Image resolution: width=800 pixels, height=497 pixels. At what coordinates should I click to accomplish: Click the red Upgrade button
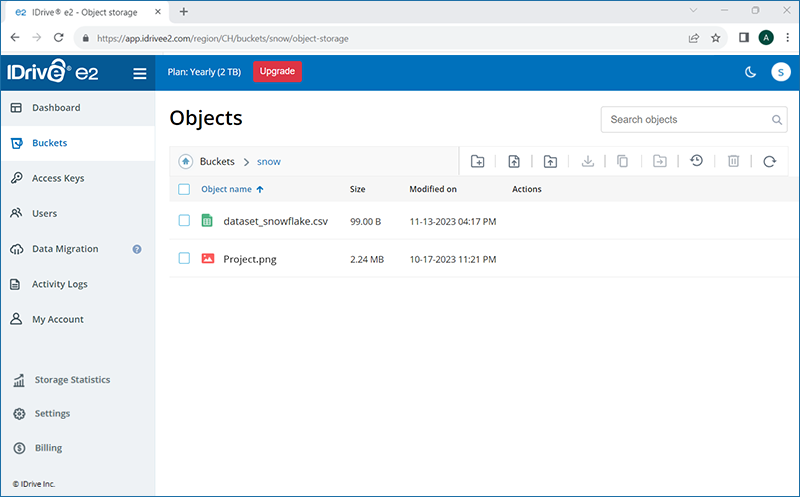277,71
